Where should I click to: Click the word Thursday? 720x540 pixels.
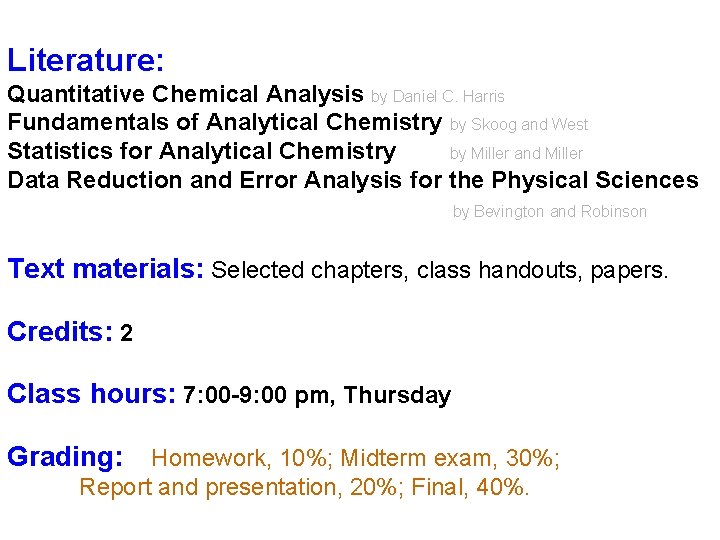point(397,395)
